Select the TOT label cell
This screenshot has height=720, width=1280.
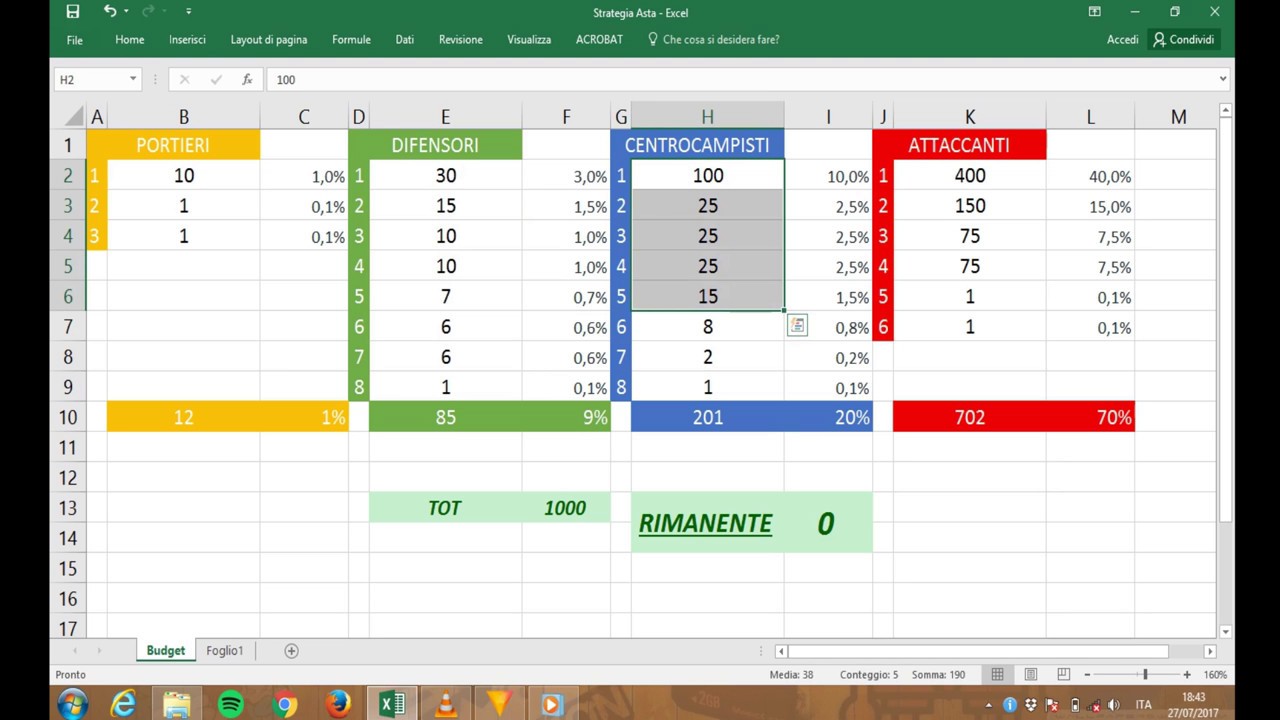pos(445,508)
